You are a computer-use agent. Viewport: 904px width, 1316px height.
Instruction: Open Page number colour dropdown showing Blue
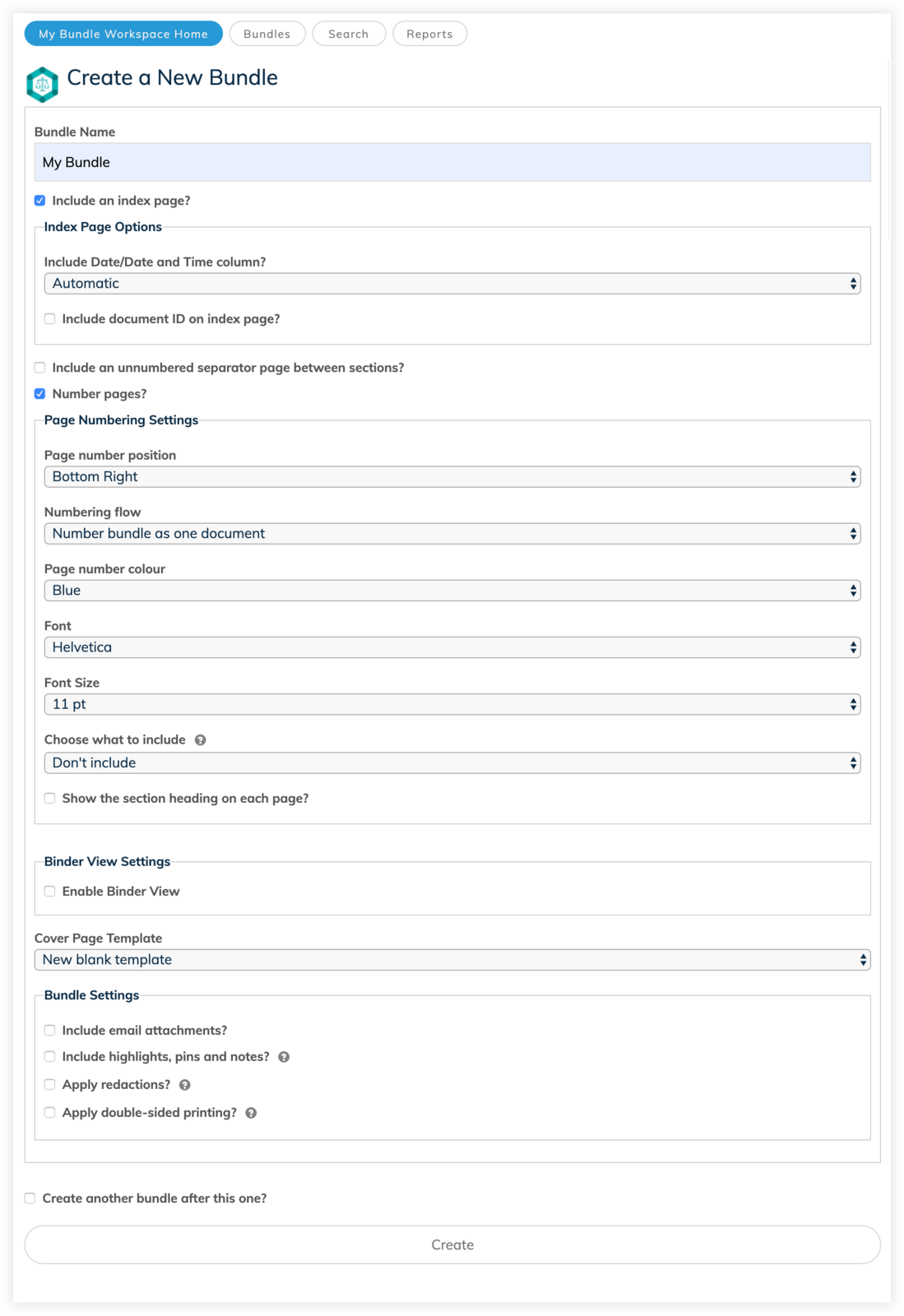(452, 591)
